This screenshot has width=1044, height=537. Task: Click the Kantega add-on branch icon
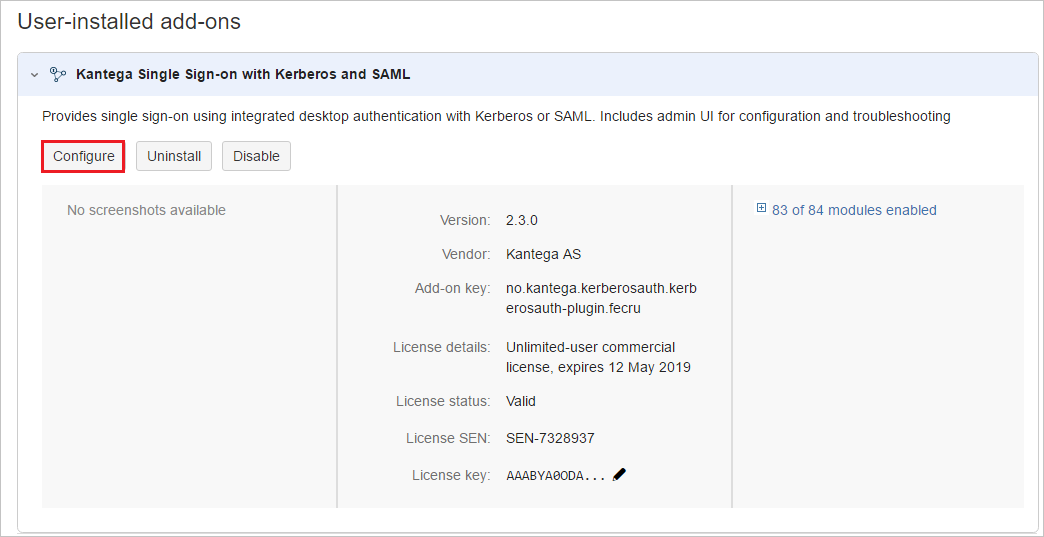coord(59,74)
